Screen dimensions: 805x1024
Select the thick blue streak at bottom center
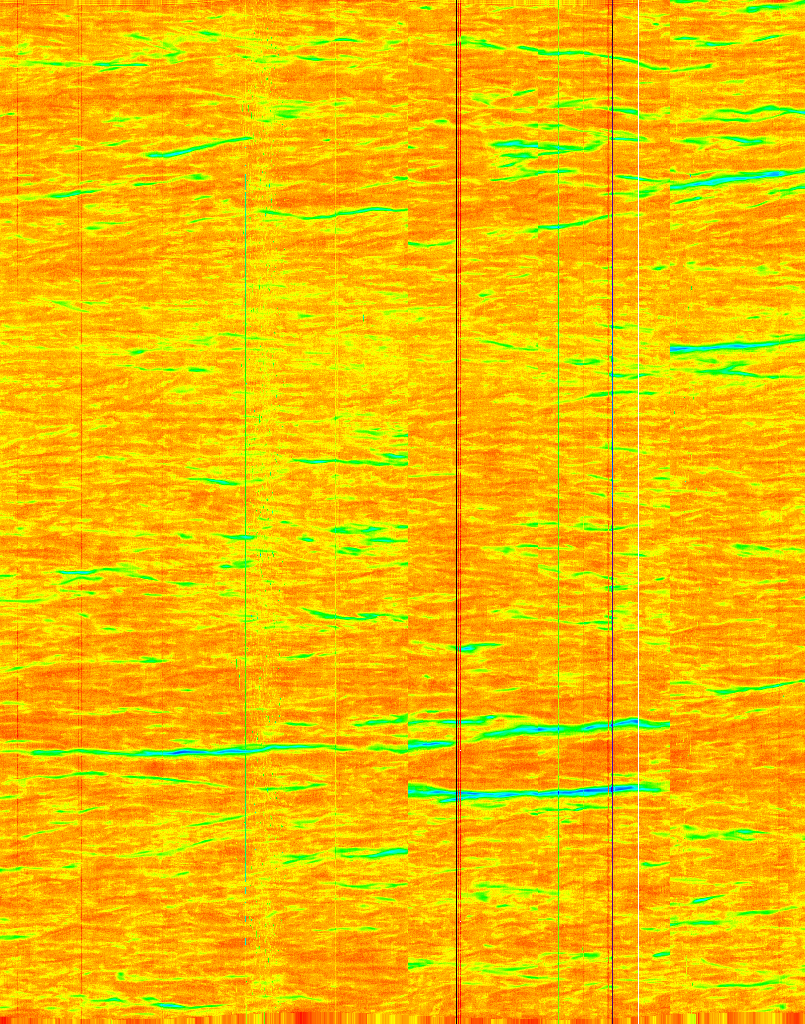(x=530, y=792)
